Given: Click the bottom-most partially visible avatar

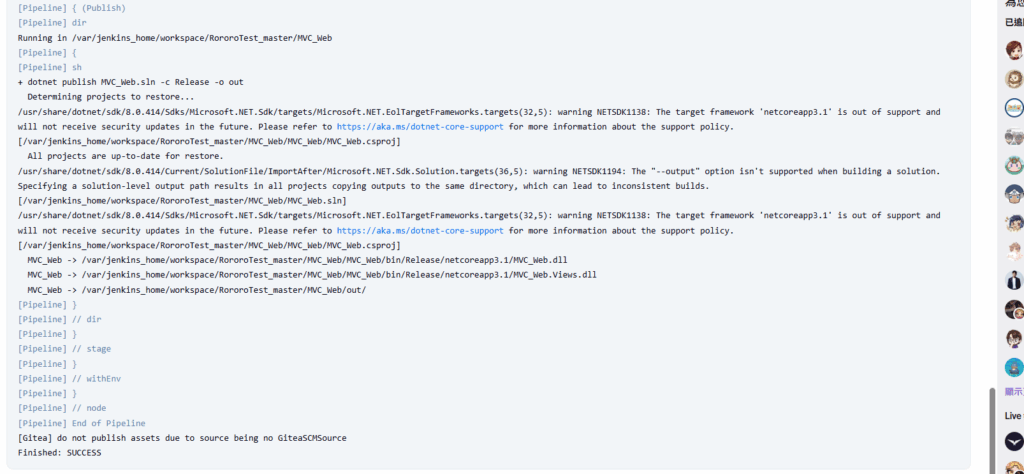Looking at the screenshot, I should pyautogui.click(x=1013, y=468).
